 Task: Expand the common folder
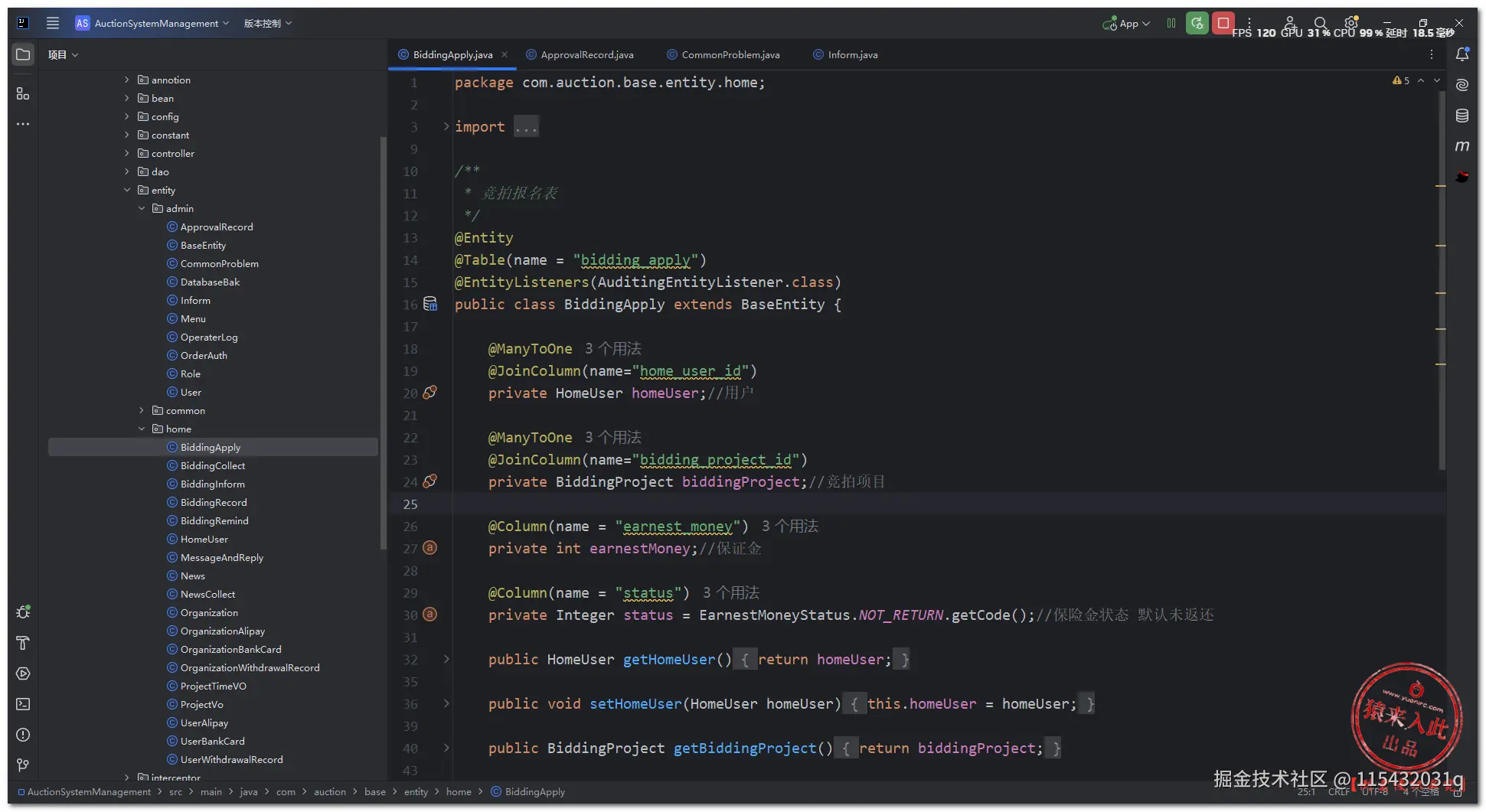pyautogui.click(x=142, y=410)
